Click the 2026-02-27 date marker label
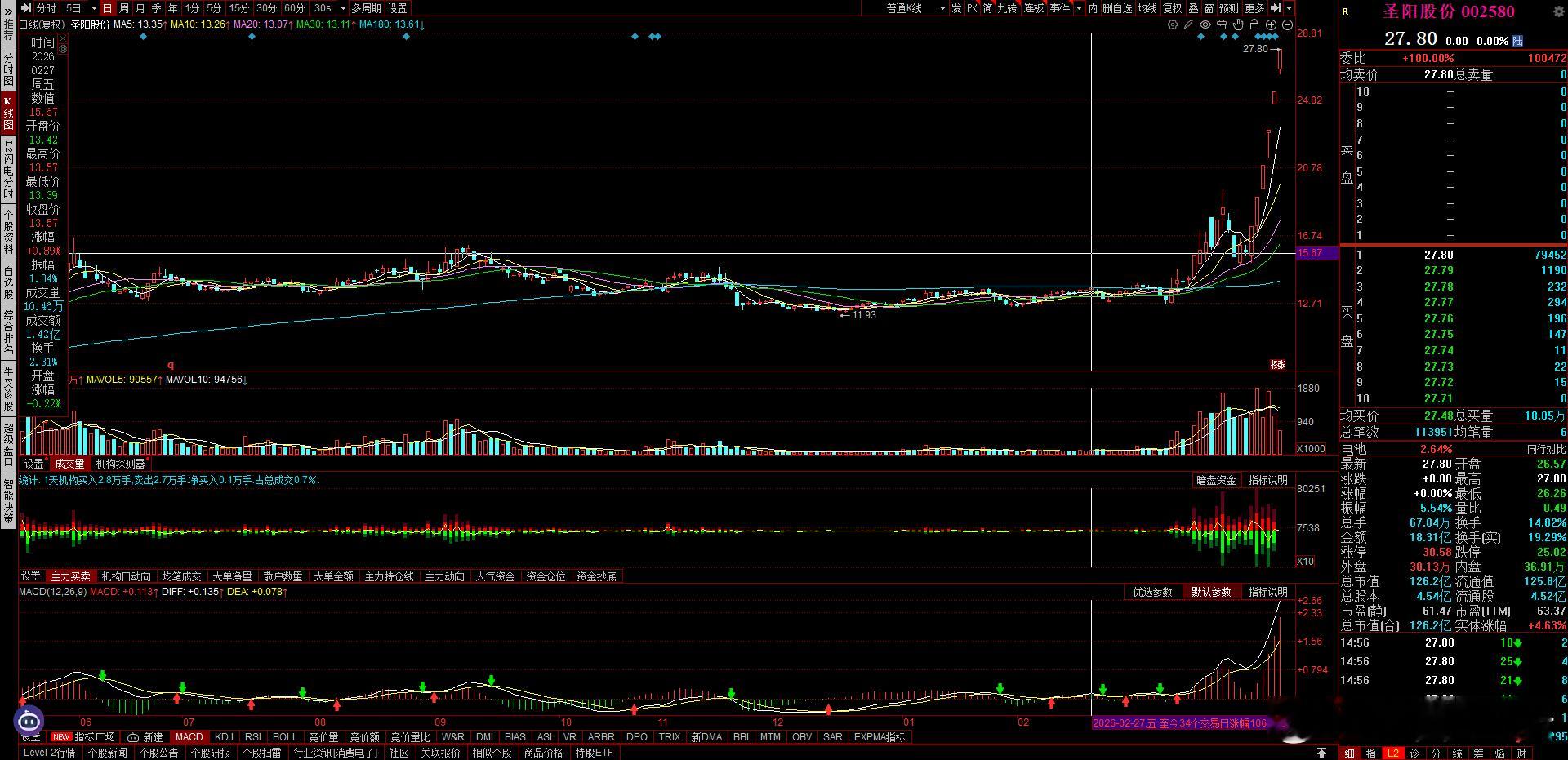Viewport: 1568px width, 760px height. pyautogui.click(x=1180, y=723)
